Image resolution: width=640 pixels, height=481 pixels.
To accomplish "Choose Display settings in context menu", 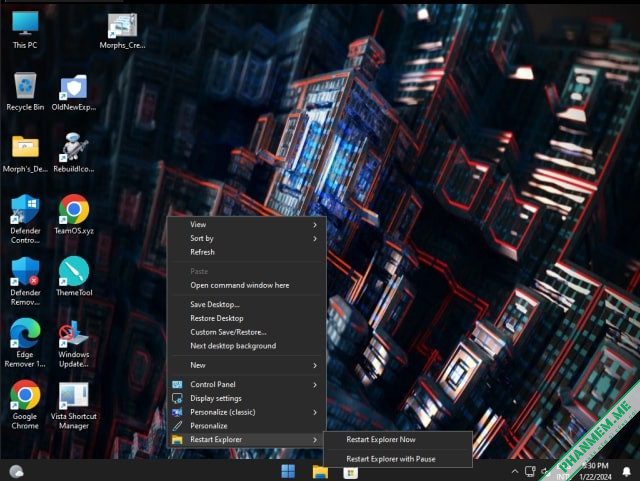I will click(247, 399).
